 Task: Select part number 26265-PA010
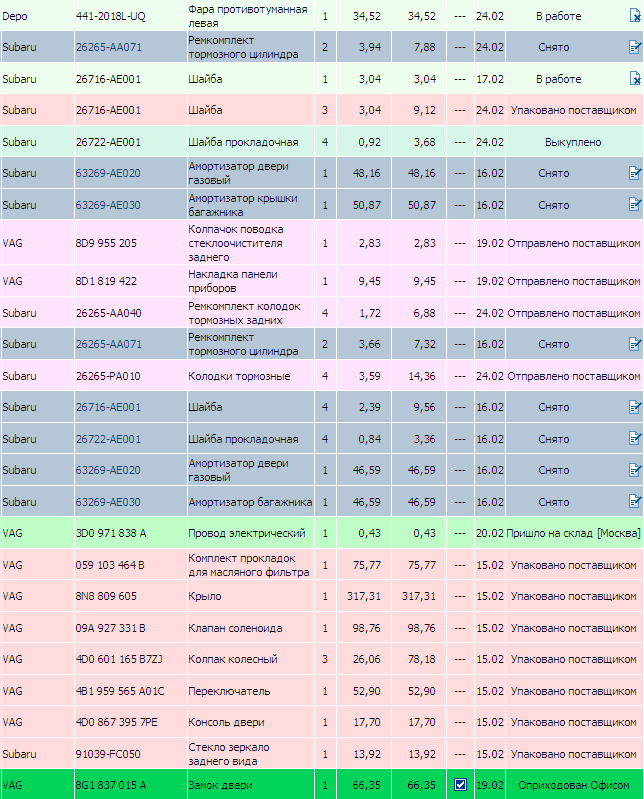(108, 376)
